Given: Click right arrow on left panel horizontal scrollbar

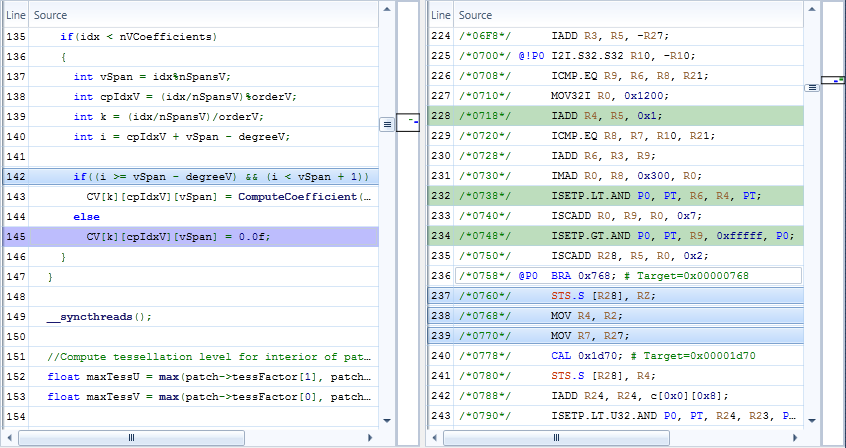Looking at the screenshot, I should tap(371, 438).
